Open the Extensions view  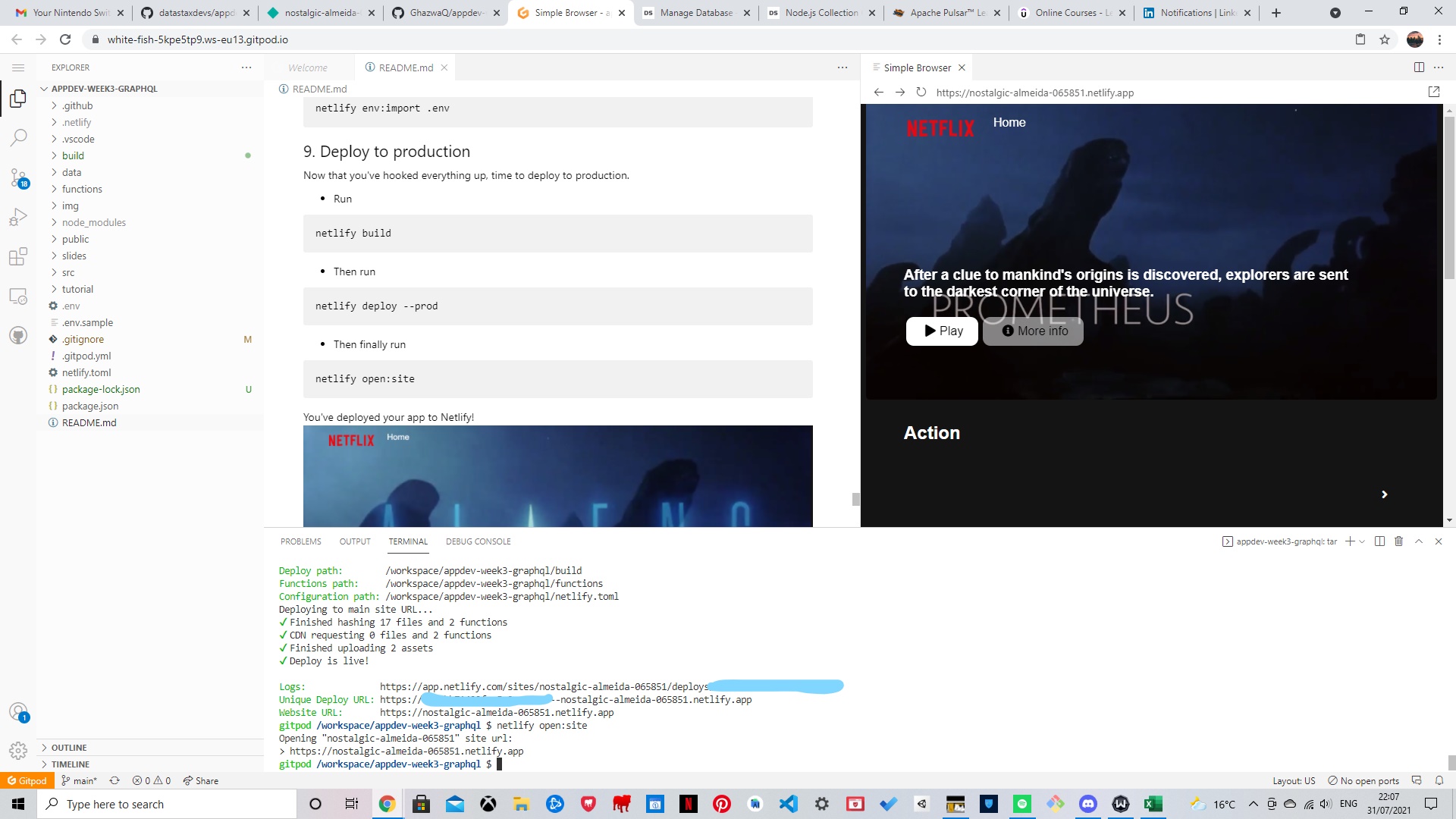point(18,257)
